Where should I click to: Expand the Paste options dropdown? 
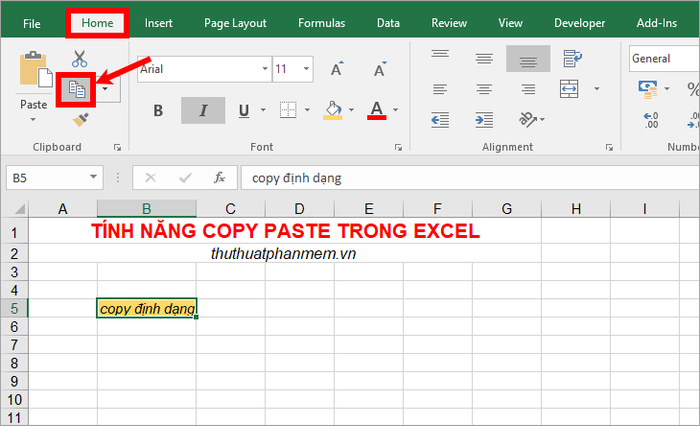(x=33, y=120)
